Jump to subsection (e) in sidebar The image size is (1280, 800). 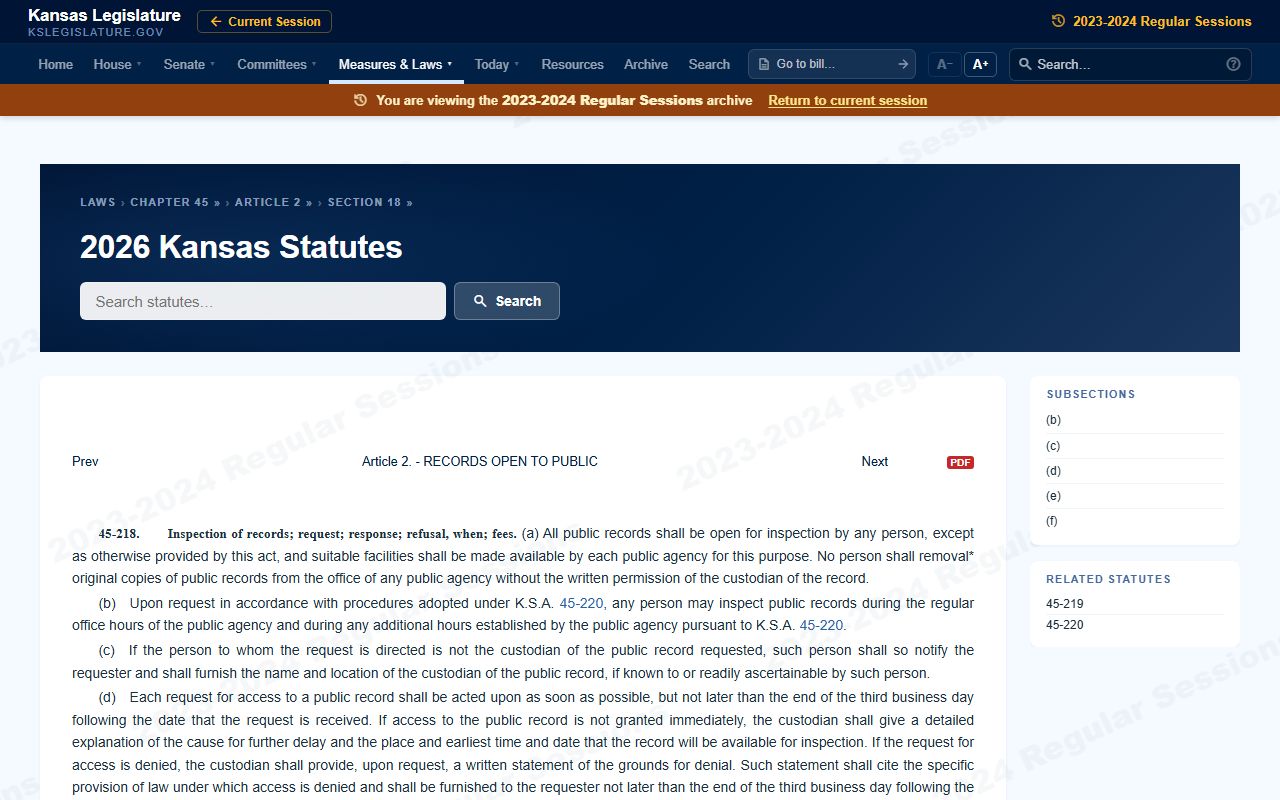pyautogui.click(x=1134, y=496)
